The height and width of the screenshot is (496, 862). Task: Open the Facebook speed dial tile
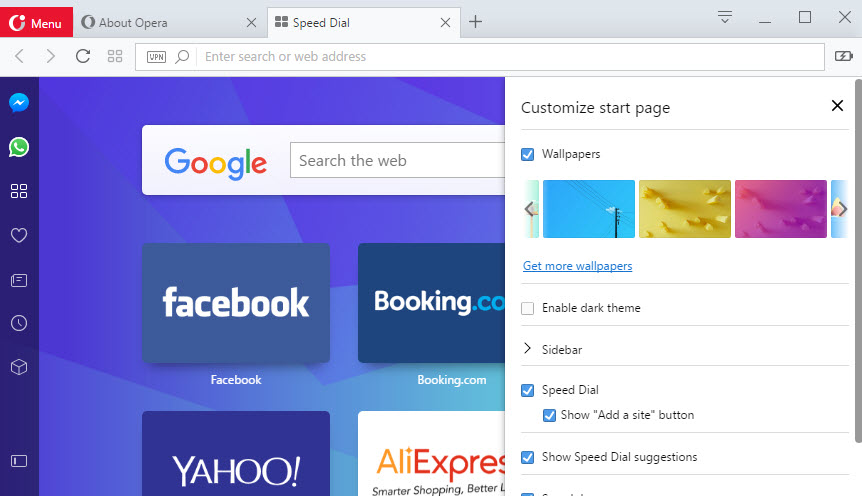(236, 303)
